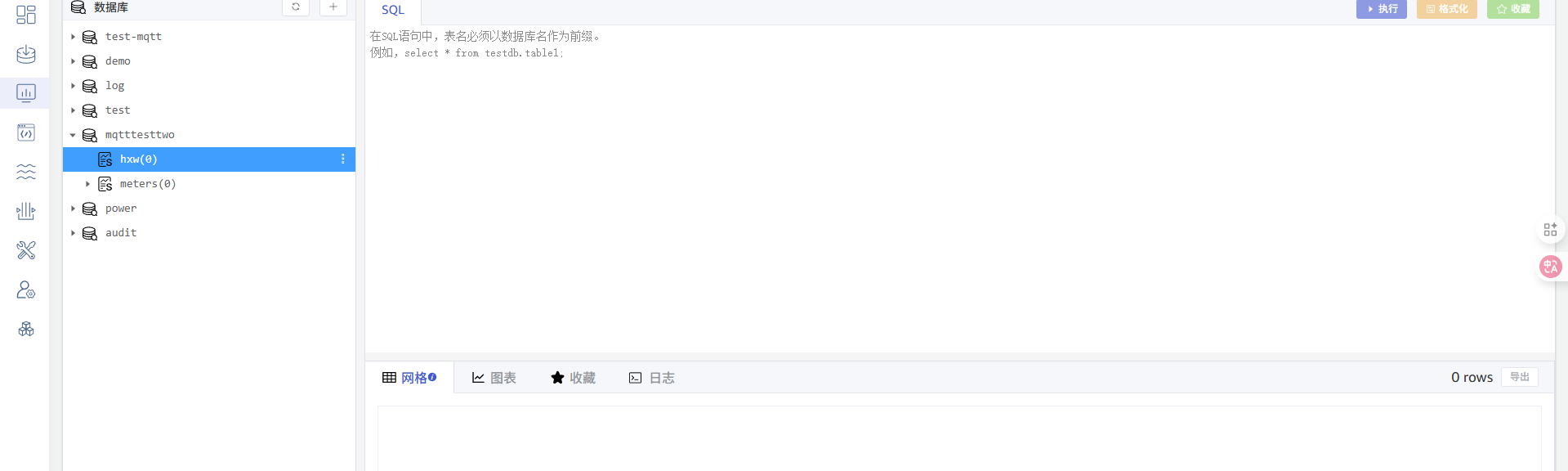This screenshot has height=471, width=1568.
Task: Open the three-dot menu for hxw(0)
Action: 343,159
